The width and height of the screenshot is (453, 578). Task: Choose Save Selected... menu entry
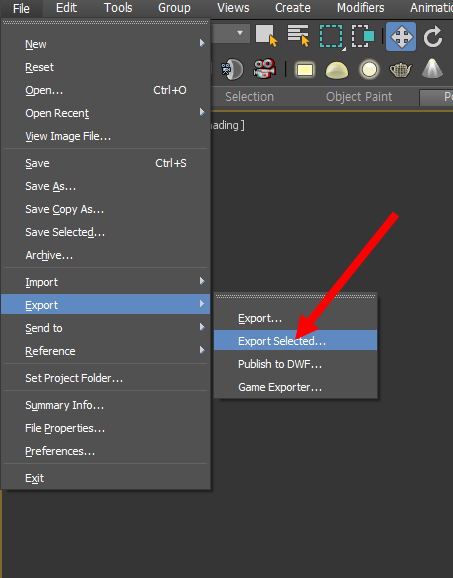[106, 232]
